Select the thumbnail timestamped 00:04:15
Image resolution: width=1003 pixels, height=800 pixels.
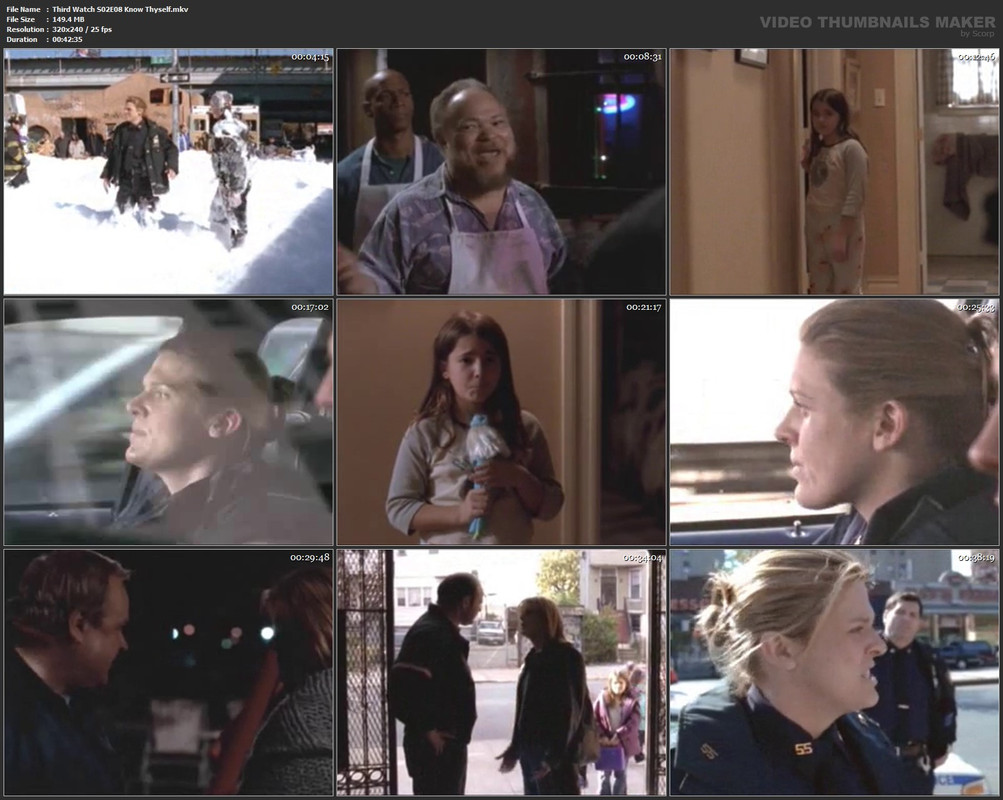point(169,171)
